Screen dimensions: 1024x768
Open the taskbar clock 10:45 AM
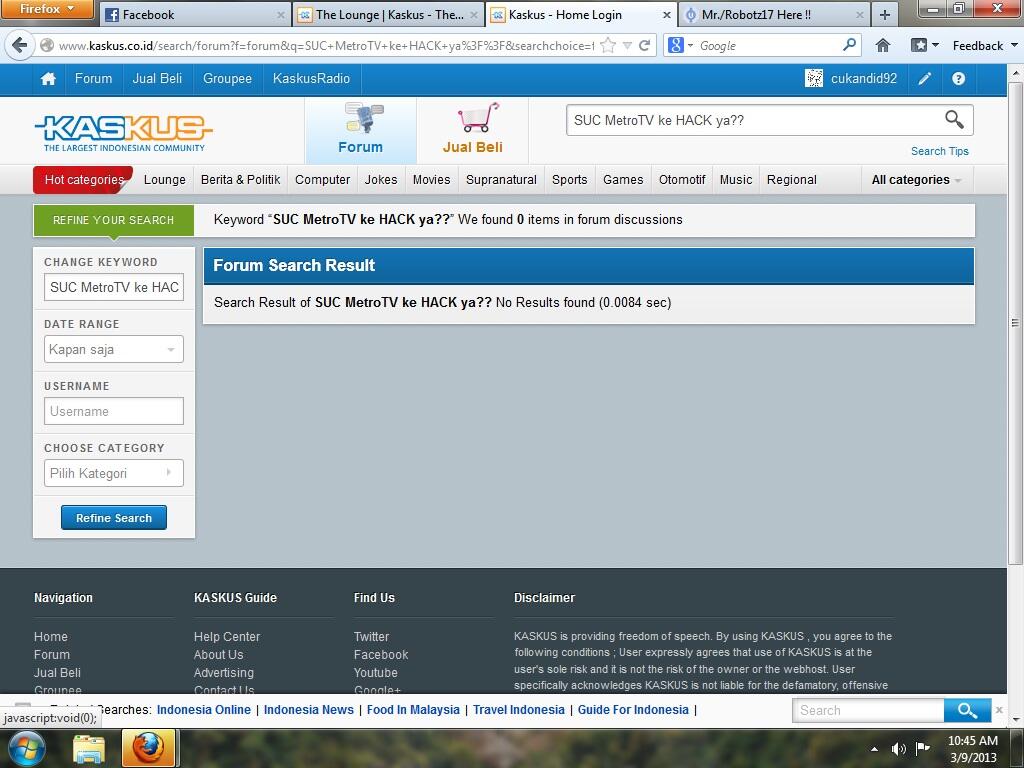click(972, 749)
